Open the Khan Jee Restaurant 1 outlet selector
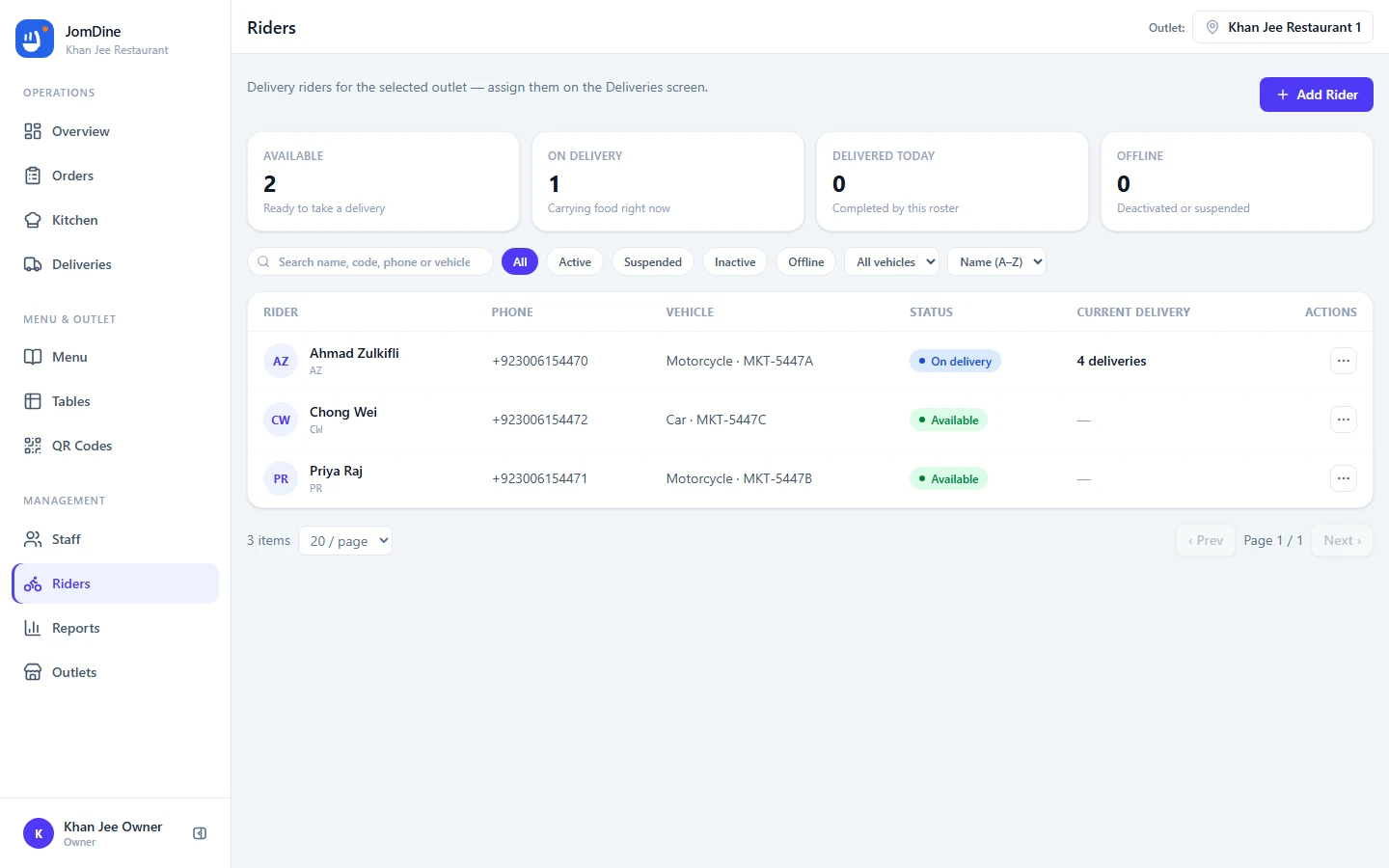 point(1283,27)
